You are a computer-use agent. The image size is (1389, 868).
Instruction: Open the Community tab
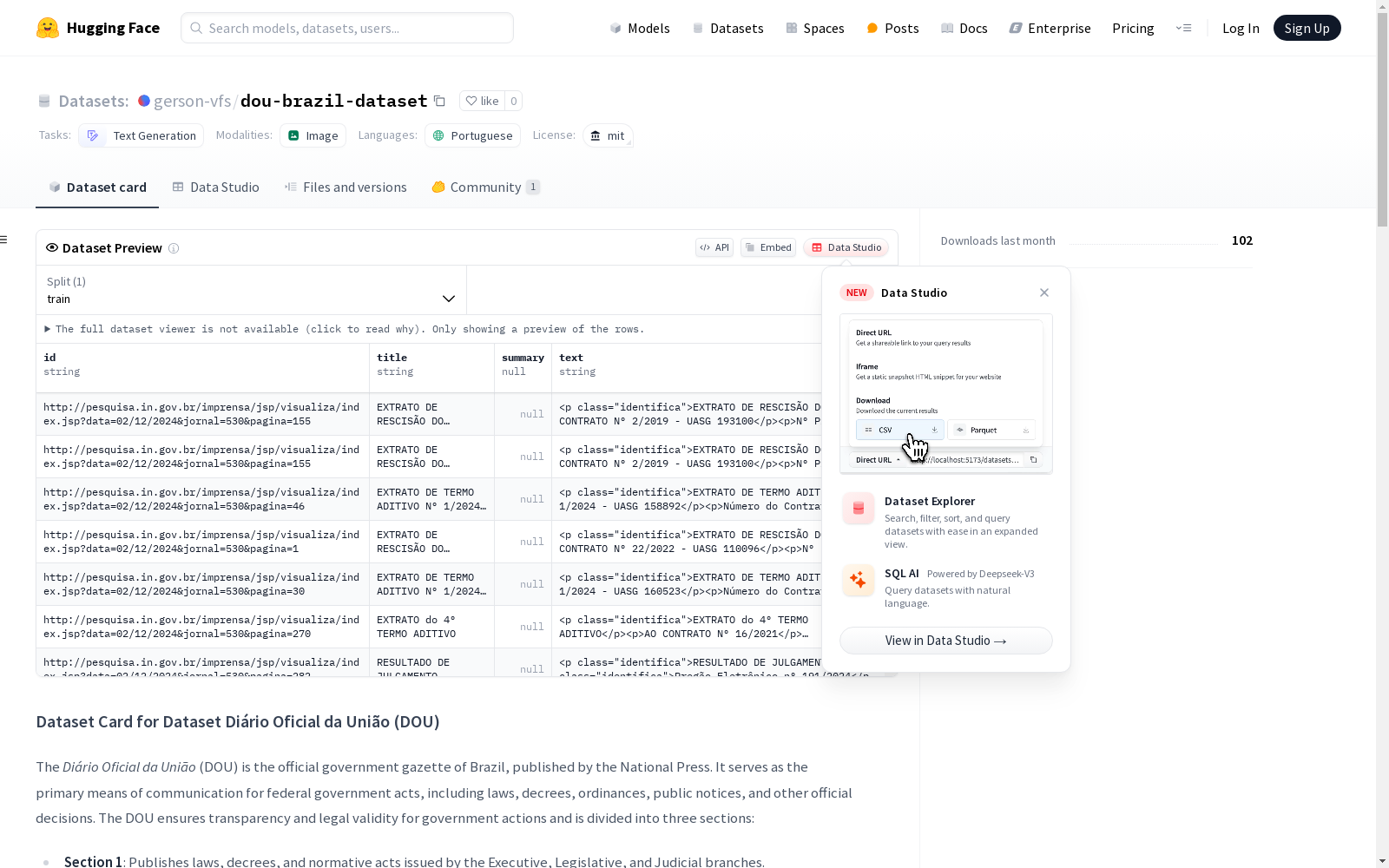[485, 187]
